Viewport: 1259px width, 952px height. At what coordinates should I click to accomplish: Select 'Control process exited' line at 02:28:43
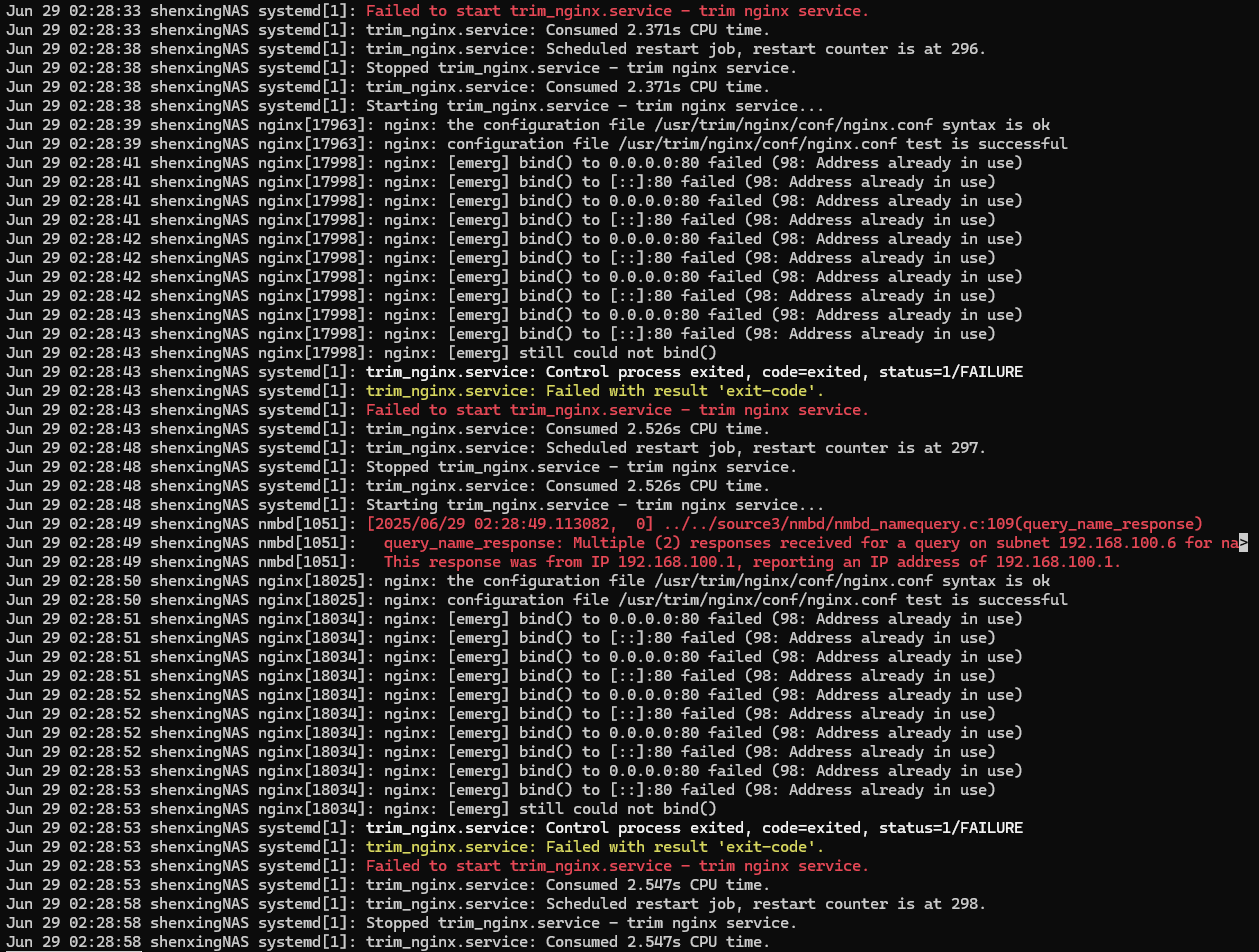(514, 372)
